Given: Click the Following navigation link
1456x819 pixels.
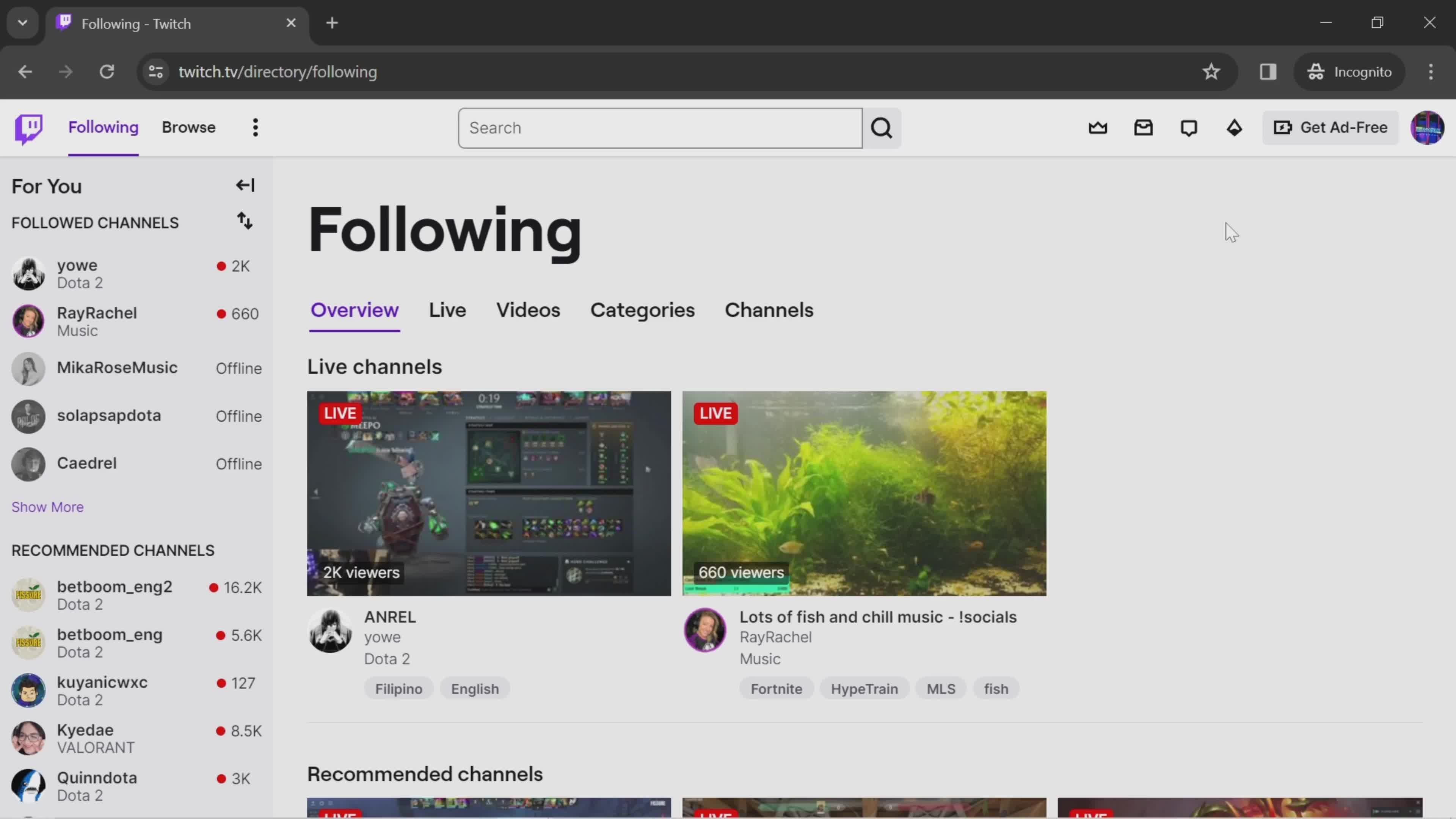Looking at the screenshot, I should click(x=103, y=127).
